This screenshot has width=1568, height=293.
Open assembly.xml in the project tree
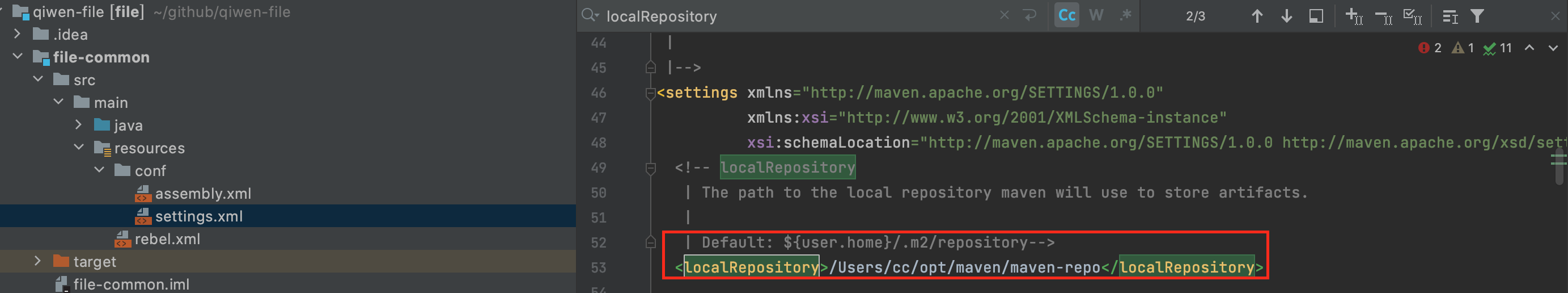203,194
